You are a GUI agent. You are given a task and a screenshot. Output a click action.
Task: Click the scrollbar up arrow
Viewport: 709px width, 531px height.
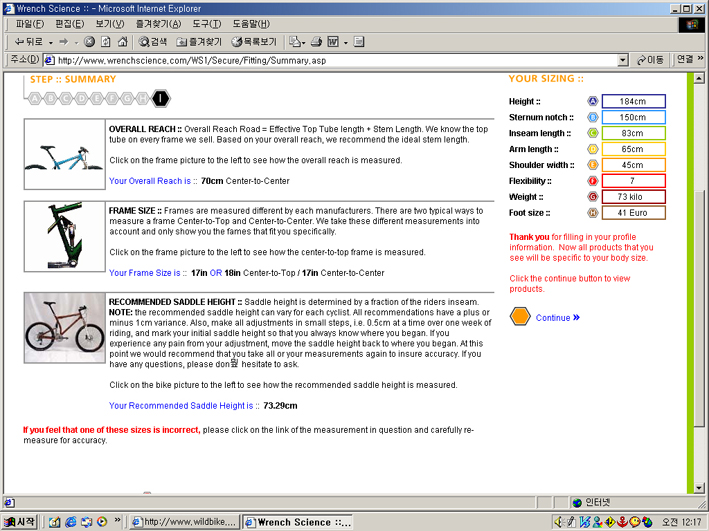coord(699,78)
